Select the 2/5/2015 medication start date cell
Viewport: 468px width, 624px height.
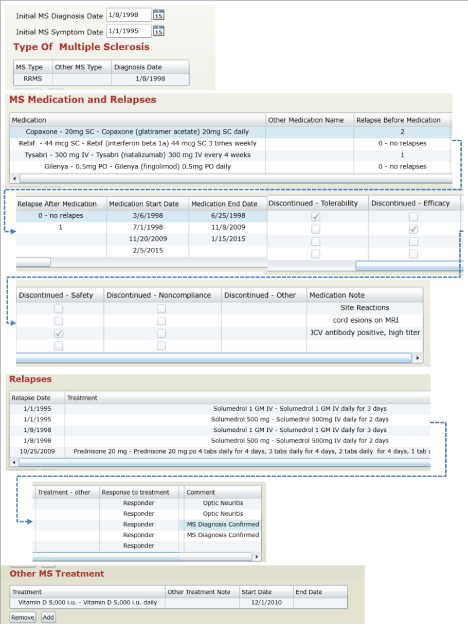[148, 250]
